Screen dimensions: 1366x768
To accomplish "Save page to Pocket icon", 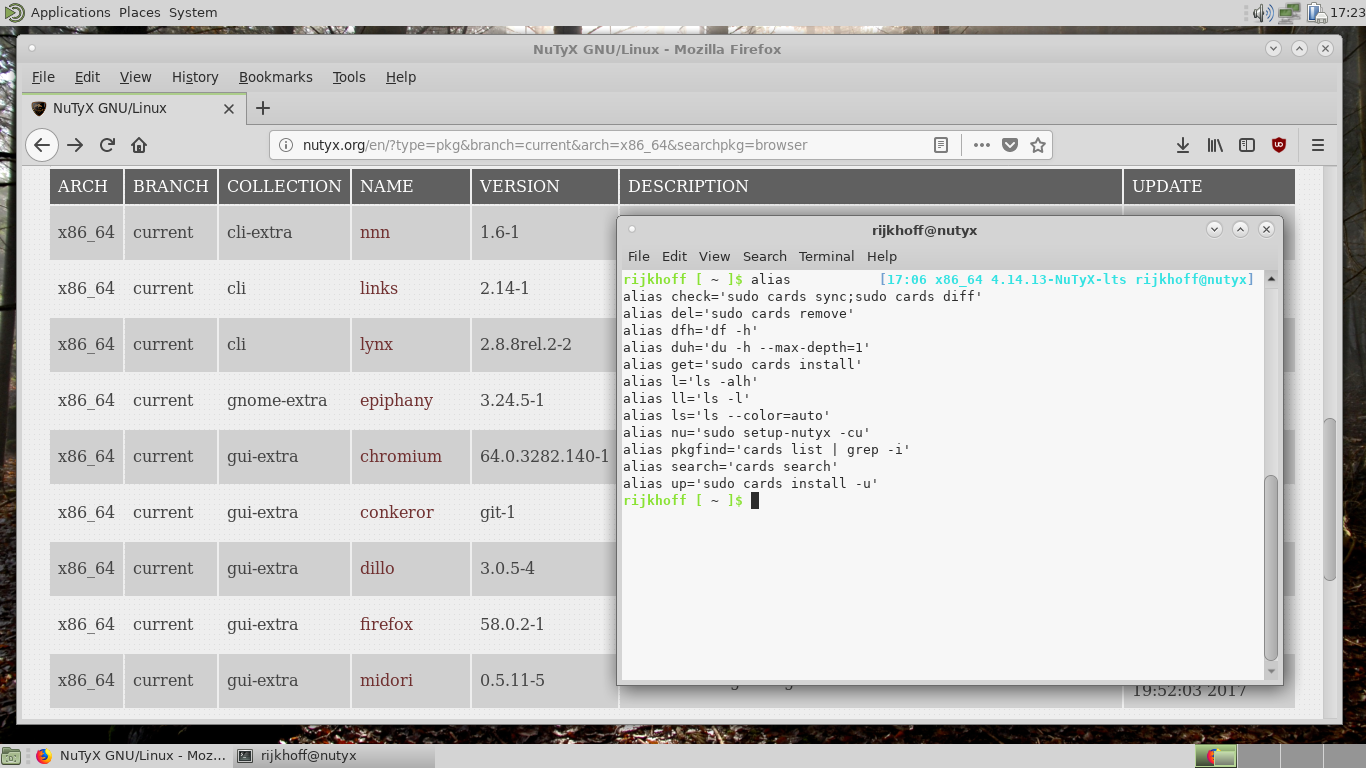I will pos(1010,145).
